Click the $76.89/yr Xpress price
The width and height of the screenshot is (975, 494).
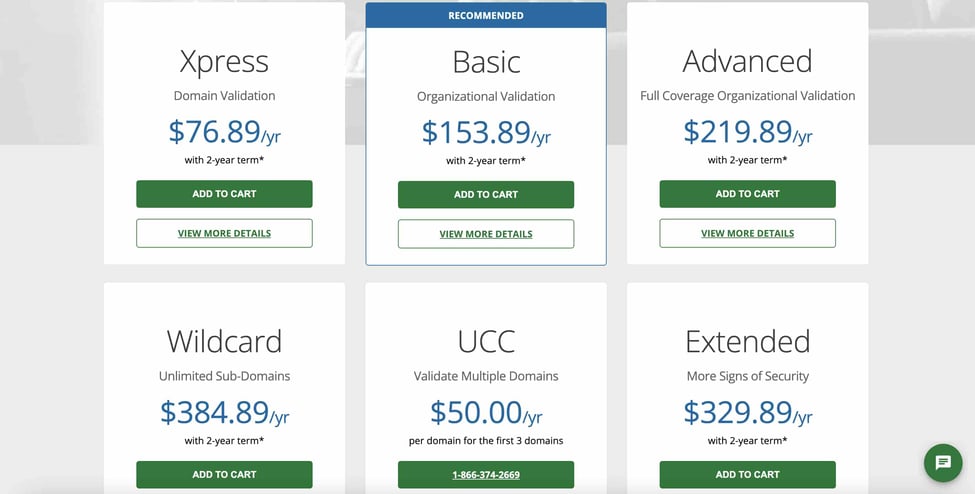pyautogui.click(x=224, y=132)
